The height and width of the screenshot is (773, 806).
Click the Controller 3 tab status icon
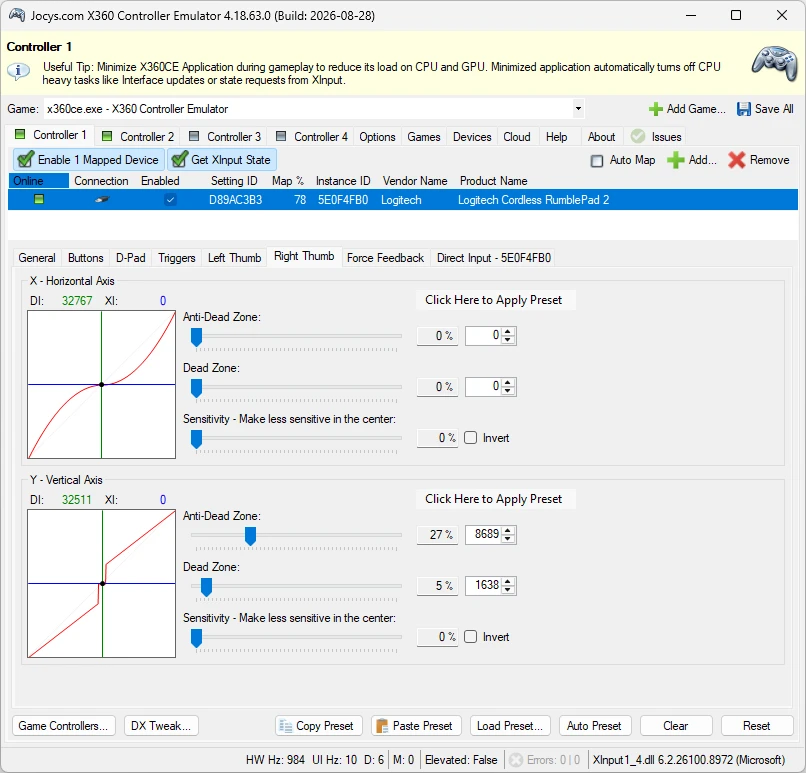(194, 136)
